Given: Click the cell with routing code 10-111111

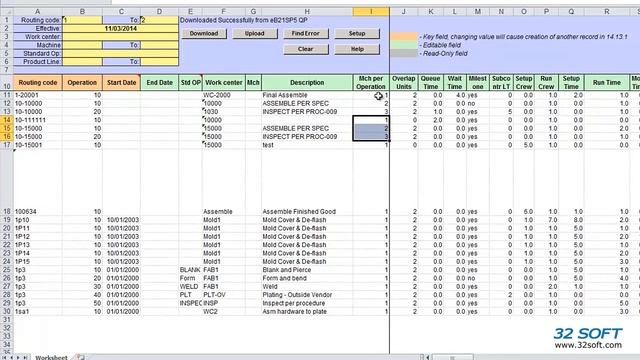Looking at the screenshot, I should tap(38, 120).
